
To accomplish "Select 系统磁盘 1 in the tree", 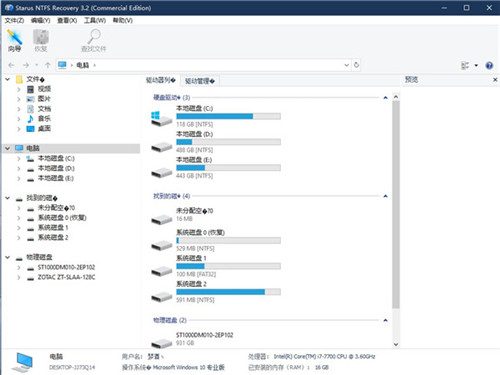I will [x=53, y=228].
